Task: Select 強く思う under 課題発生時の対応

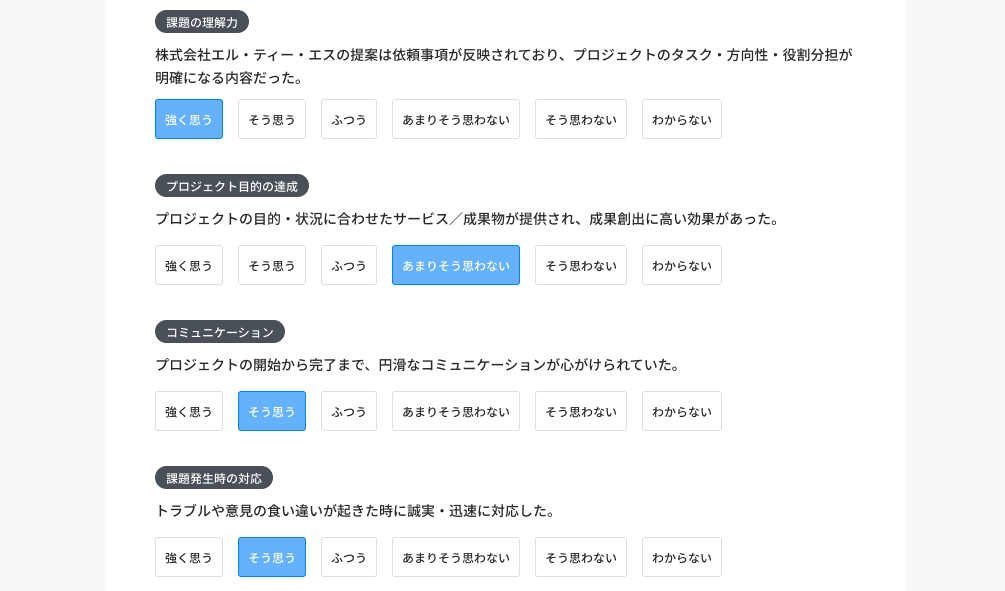Action: click(188, 557)
